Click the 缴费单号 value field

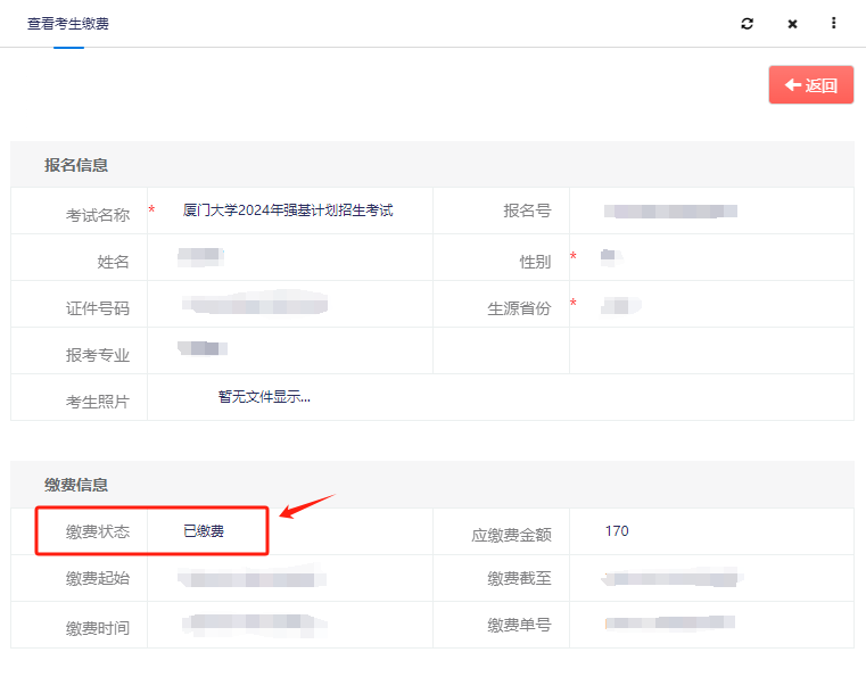[669, 625]
